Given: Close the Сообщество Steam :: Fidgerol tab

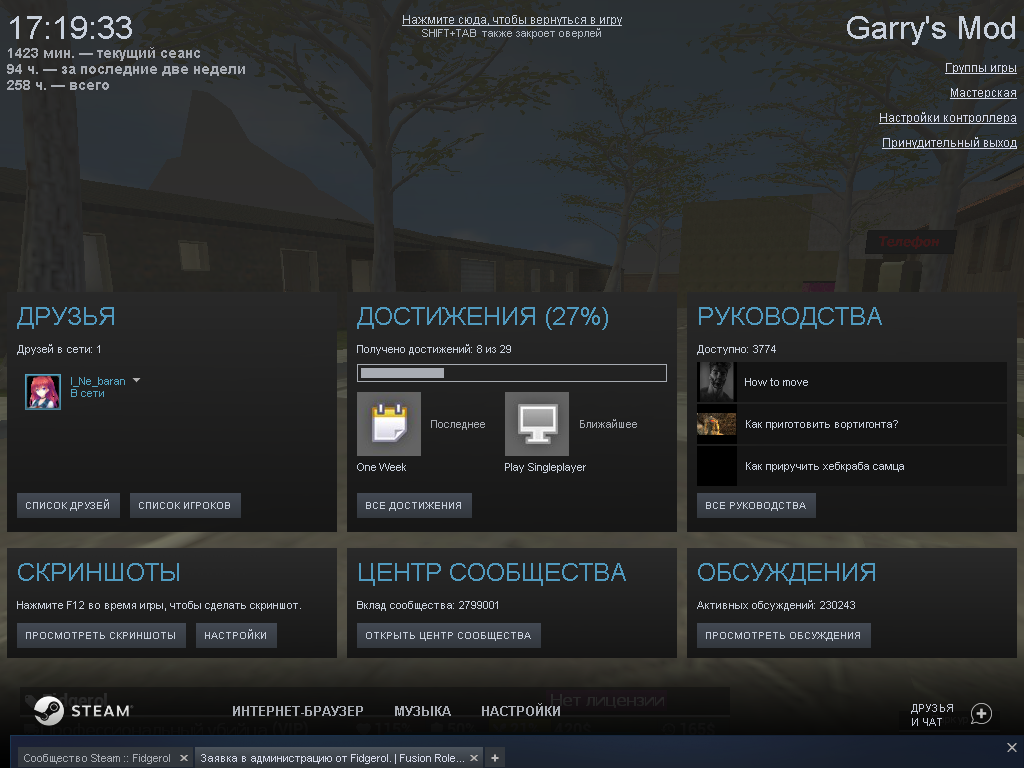Looking at the screenshot, I should point(184,758).
